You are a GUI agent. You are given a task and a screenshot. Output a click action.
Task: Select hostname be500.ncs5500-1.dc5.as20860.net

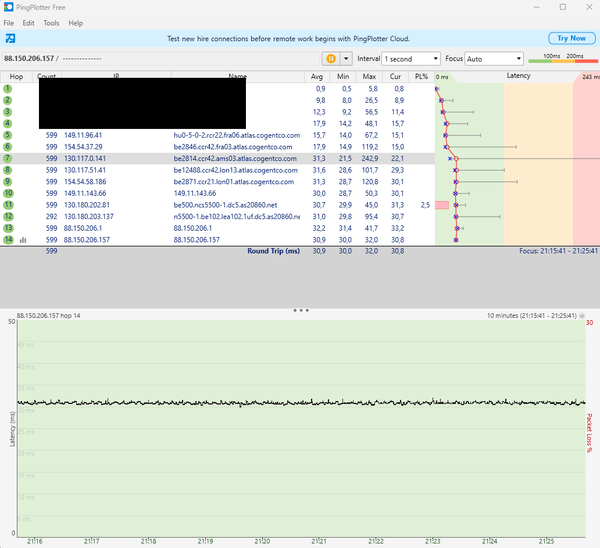[x=225, y=205]
